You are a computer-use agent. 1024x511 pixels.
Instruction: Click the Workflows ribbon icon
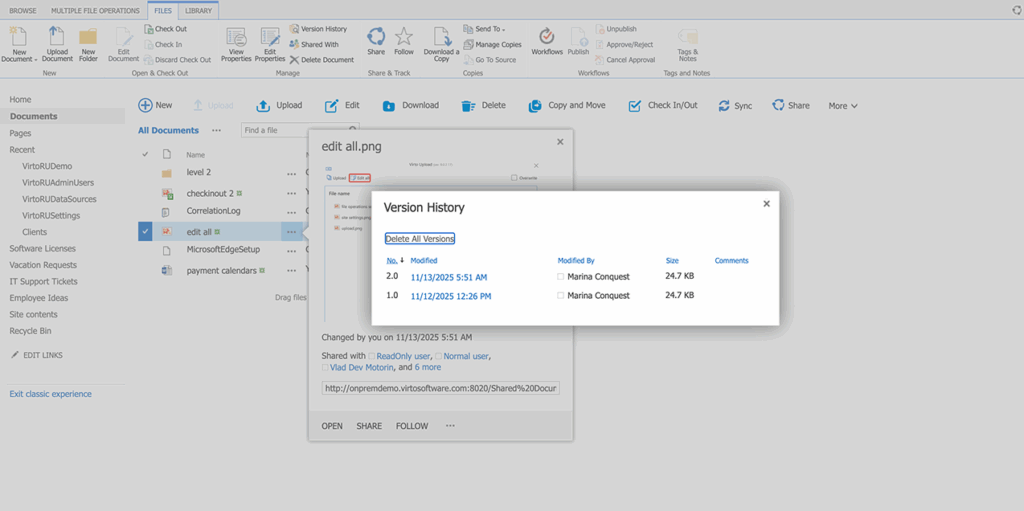[x=546, y=38]
